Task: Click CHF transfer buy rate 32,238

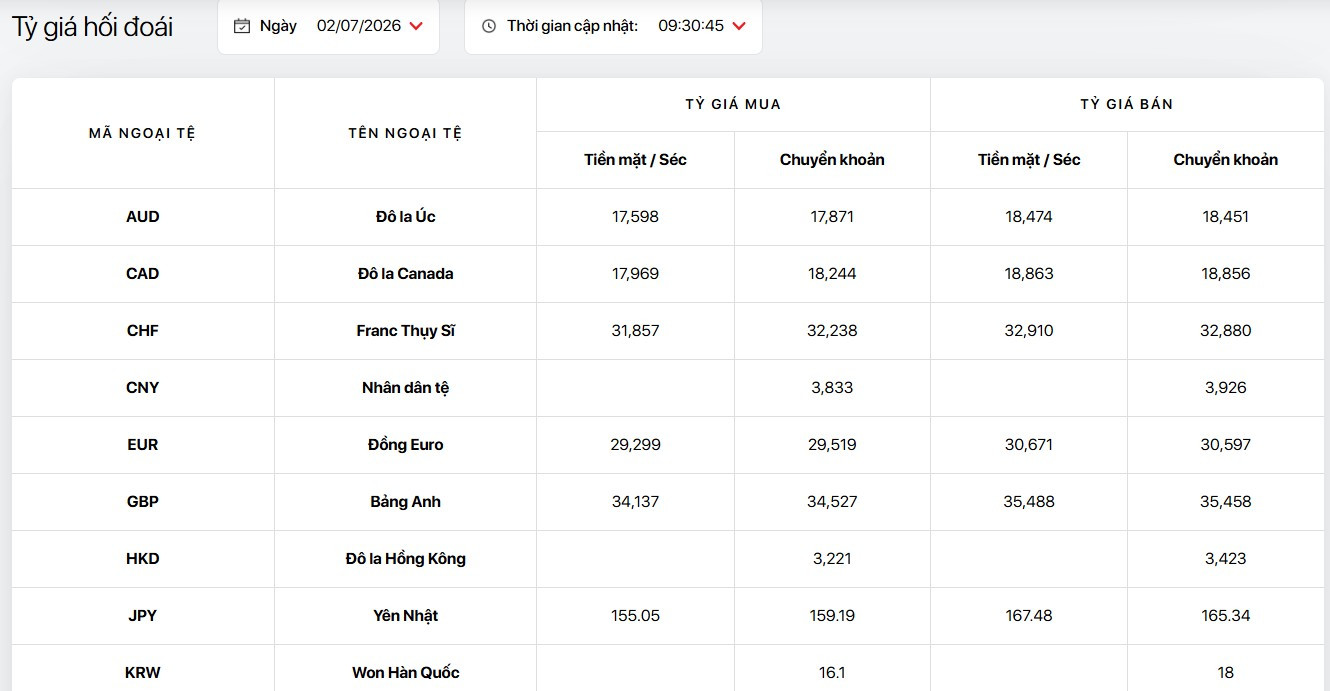Action: tap(832, 331)
